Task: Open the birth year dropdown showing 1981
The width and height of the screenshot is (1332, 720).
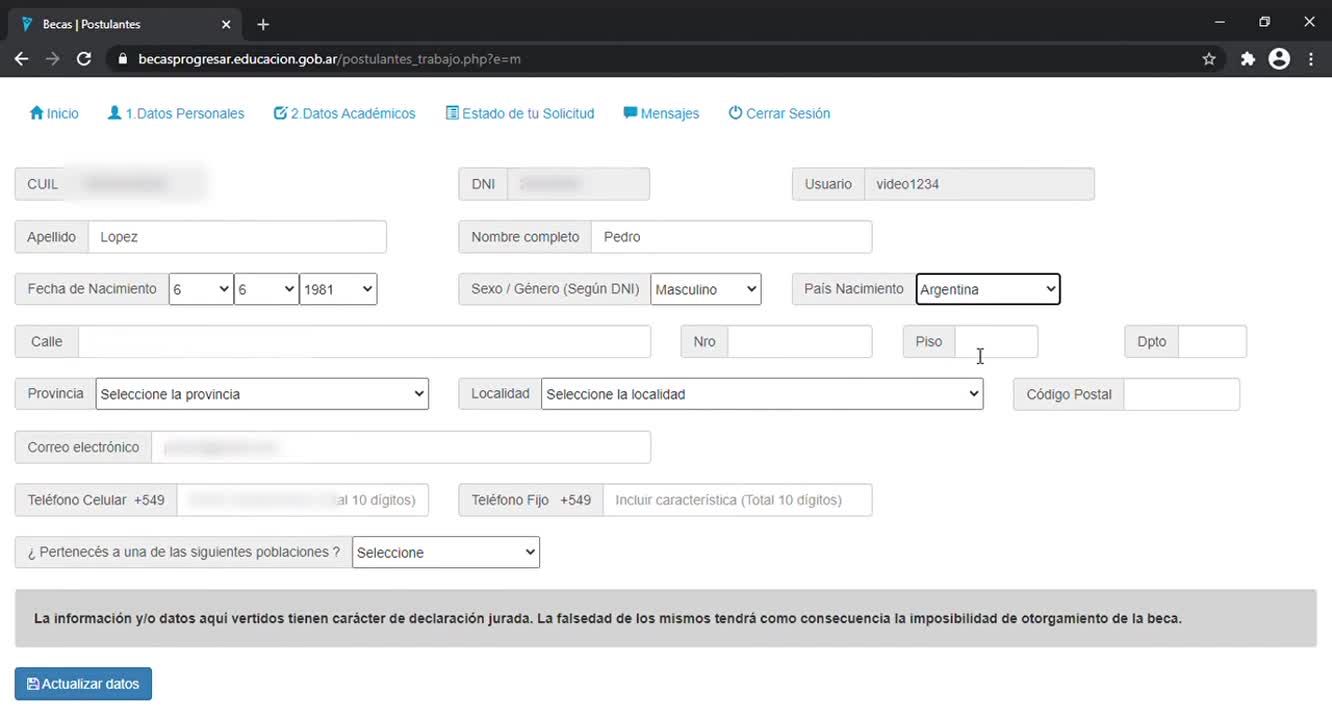Action: [338, 289]
